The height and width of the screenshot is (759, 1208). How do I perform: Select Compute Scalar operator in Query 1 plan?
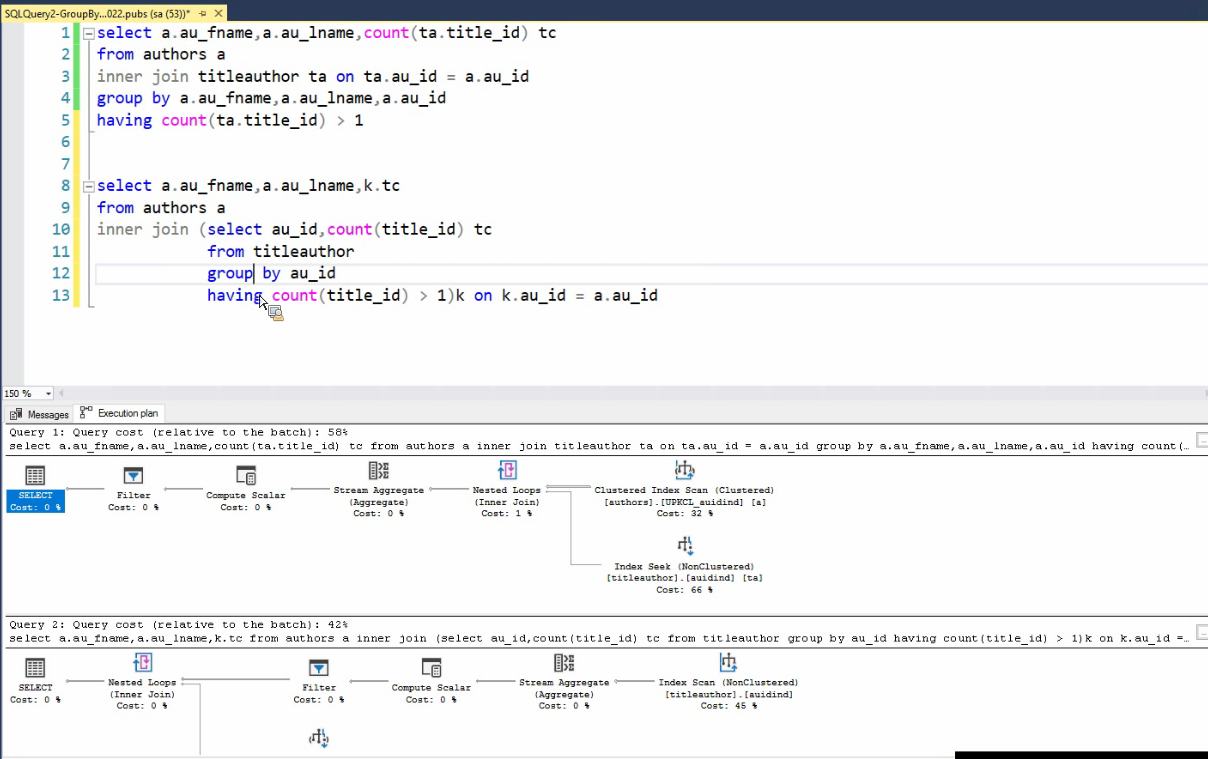click(x=246, y=488)
